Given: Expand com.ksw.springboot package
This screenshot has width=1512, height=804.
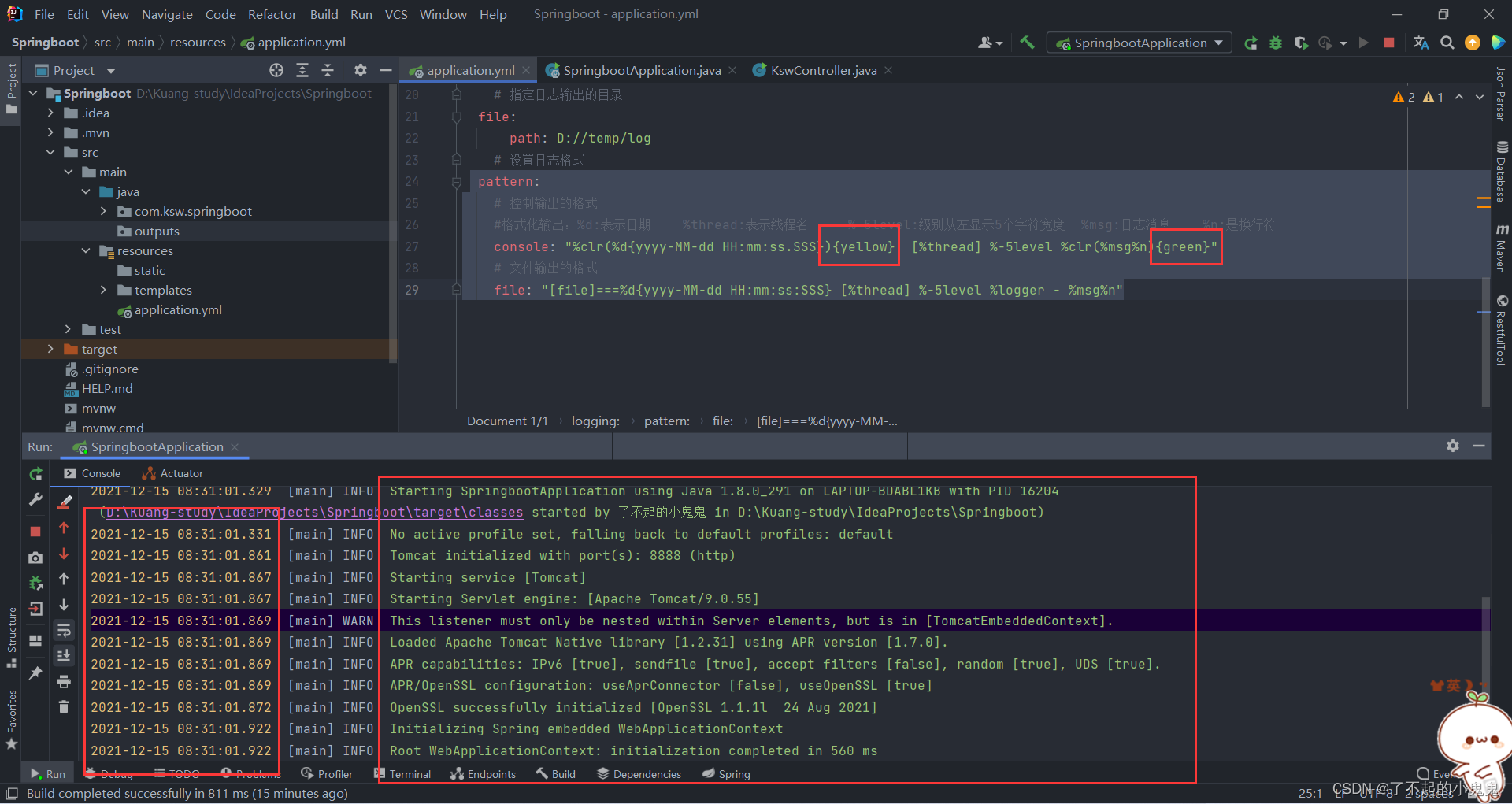Looking at the screenshot, I should (x=103, y=211).
